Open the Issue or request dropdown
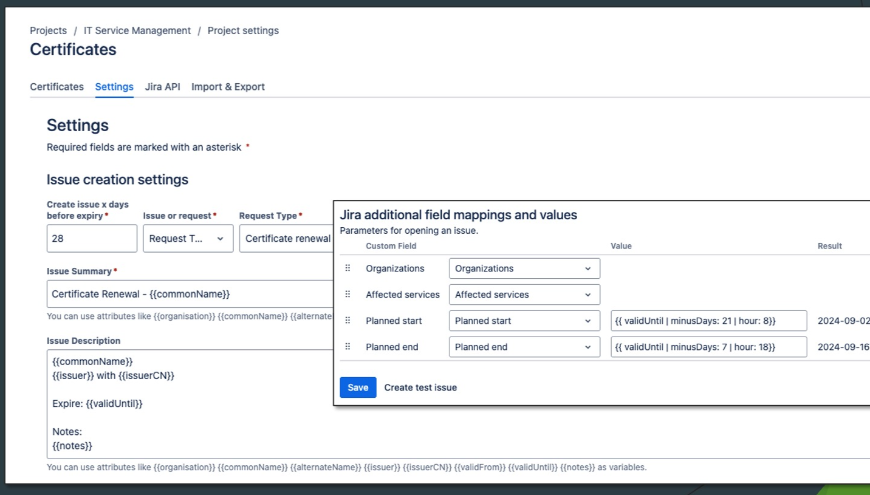The width and height of the screenshot is (870, 495). (x=188, y=238)
